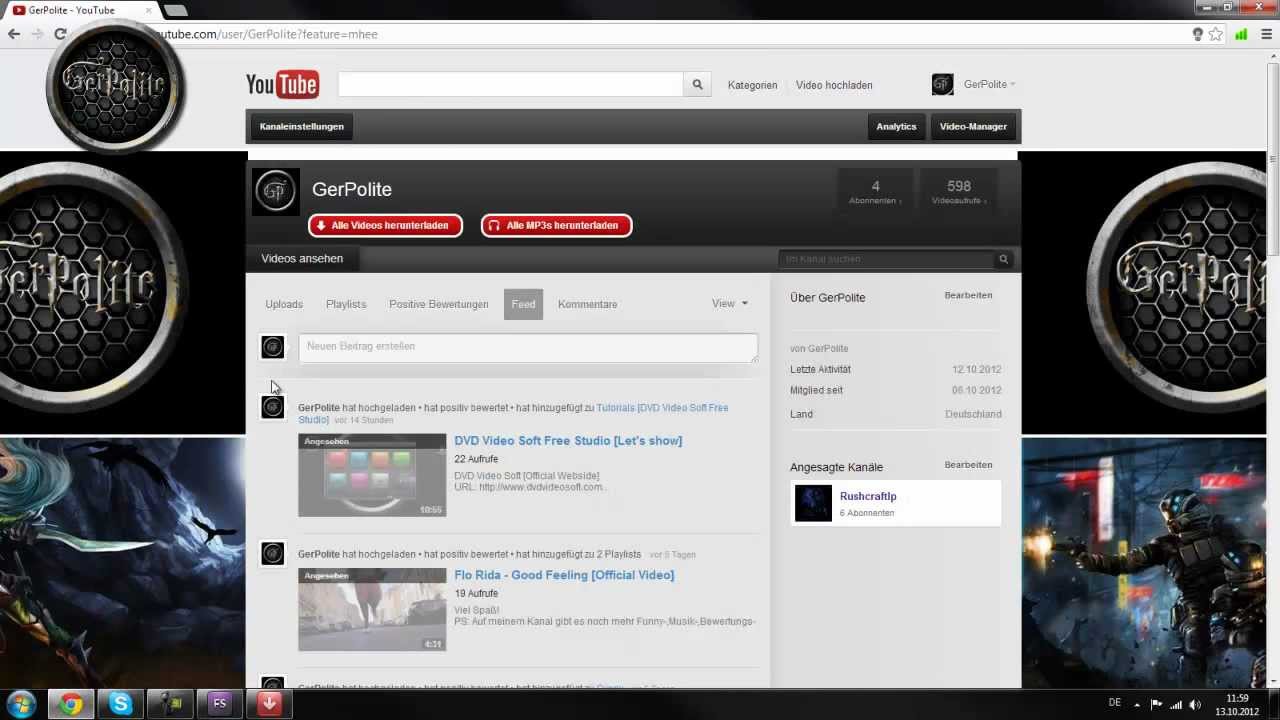This screenshot has width=1280, height=720.
Task: Click the Neuen Beitrag erstellen field
Action: pyautogui.click(x=528, y=347)
